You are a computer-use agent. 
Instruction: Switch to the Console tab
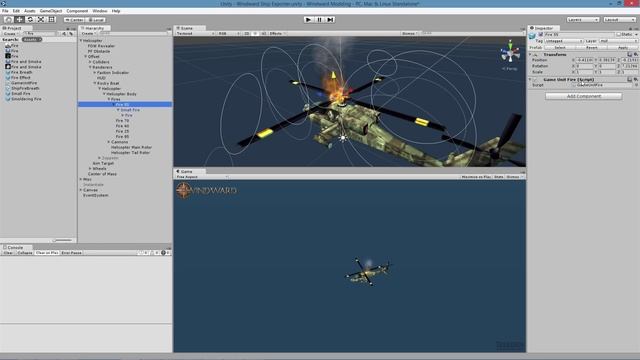(x=15, y=247)
